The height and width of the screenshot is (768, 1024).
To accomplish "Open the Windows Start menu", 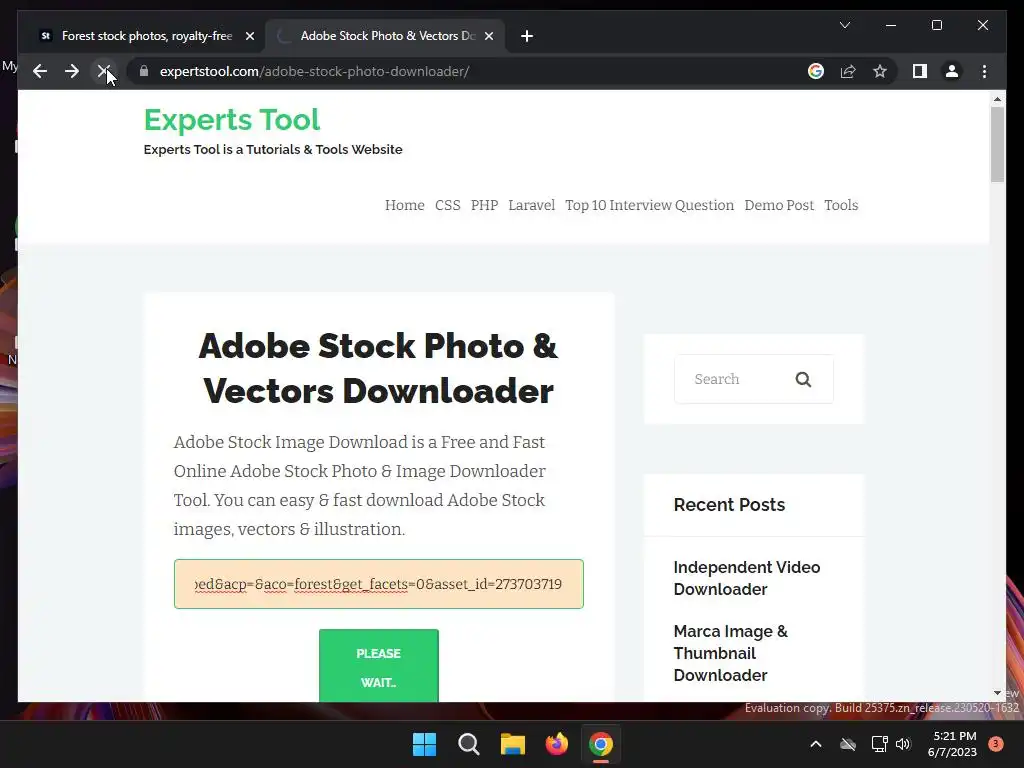I will (x=424, y=744).
